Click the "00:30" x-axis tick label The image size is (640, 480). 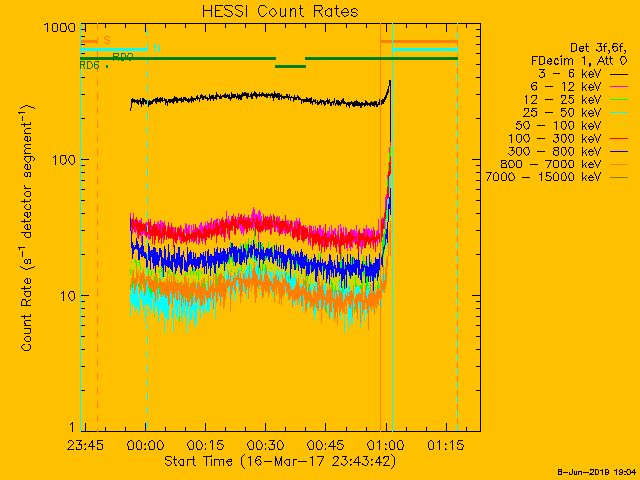click(x=265, y=445)
